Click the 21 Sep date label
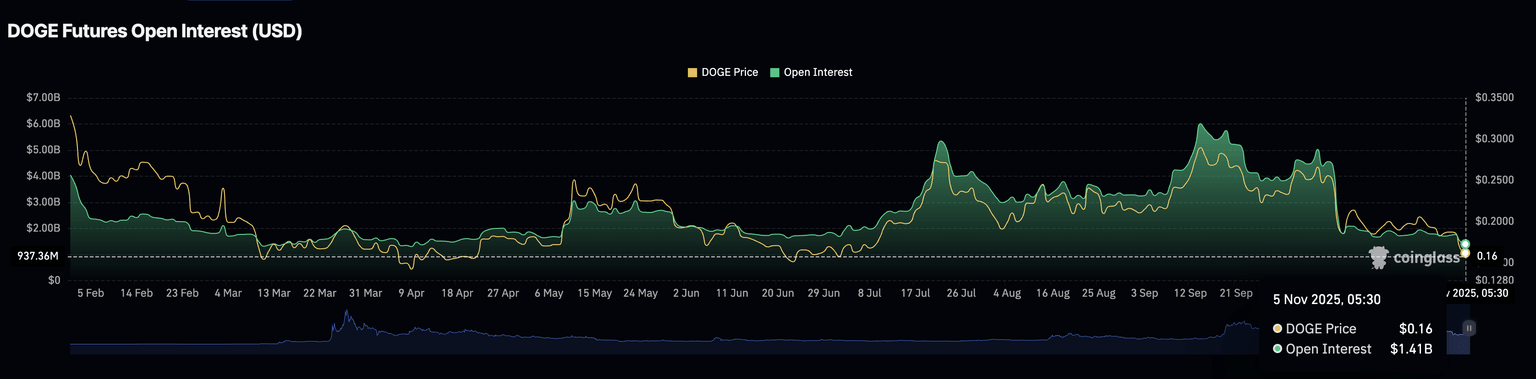The image size is (1536, 379). [1236, 294]
